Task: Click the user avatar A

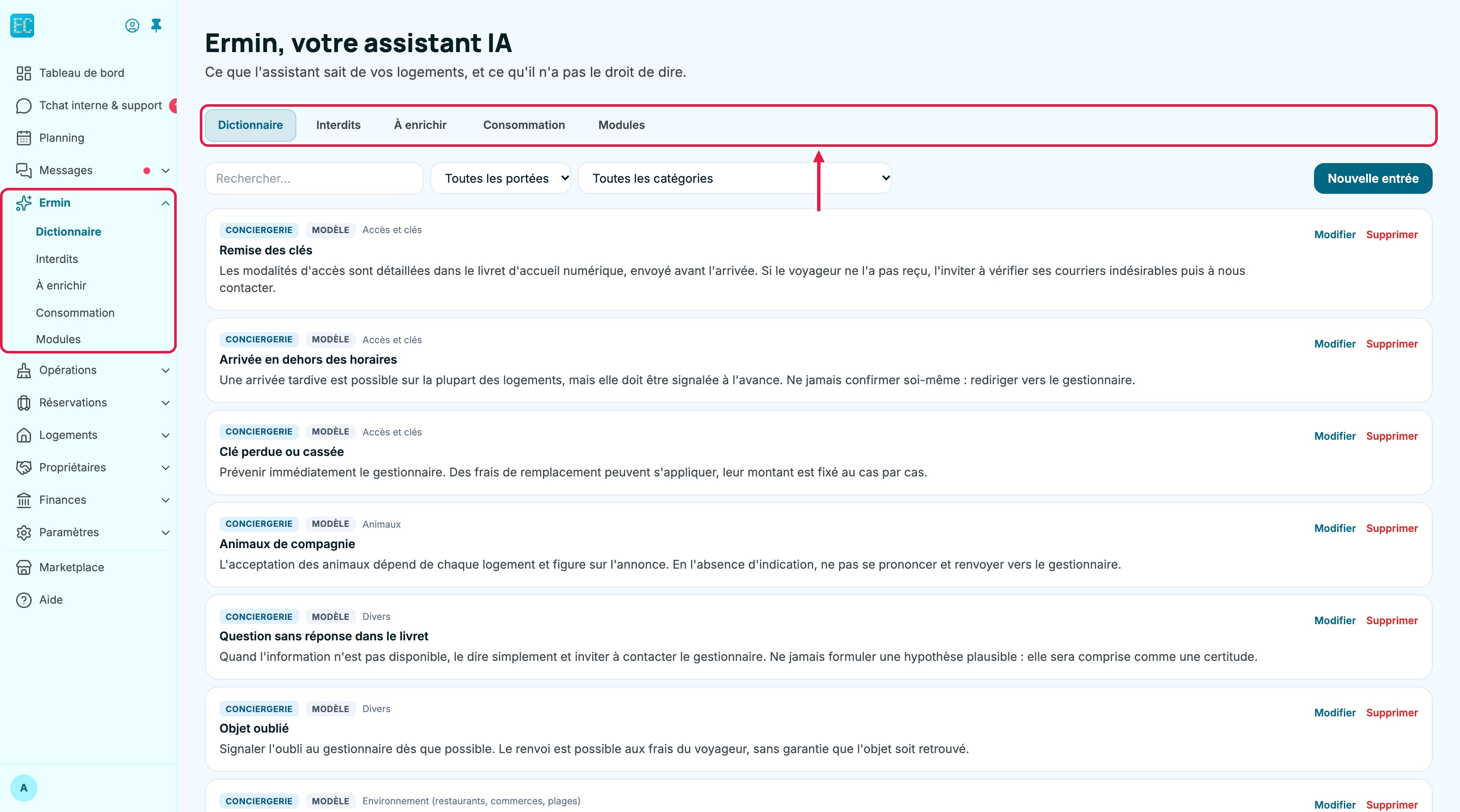Action: pyautogui.click(x=24, y=788)
